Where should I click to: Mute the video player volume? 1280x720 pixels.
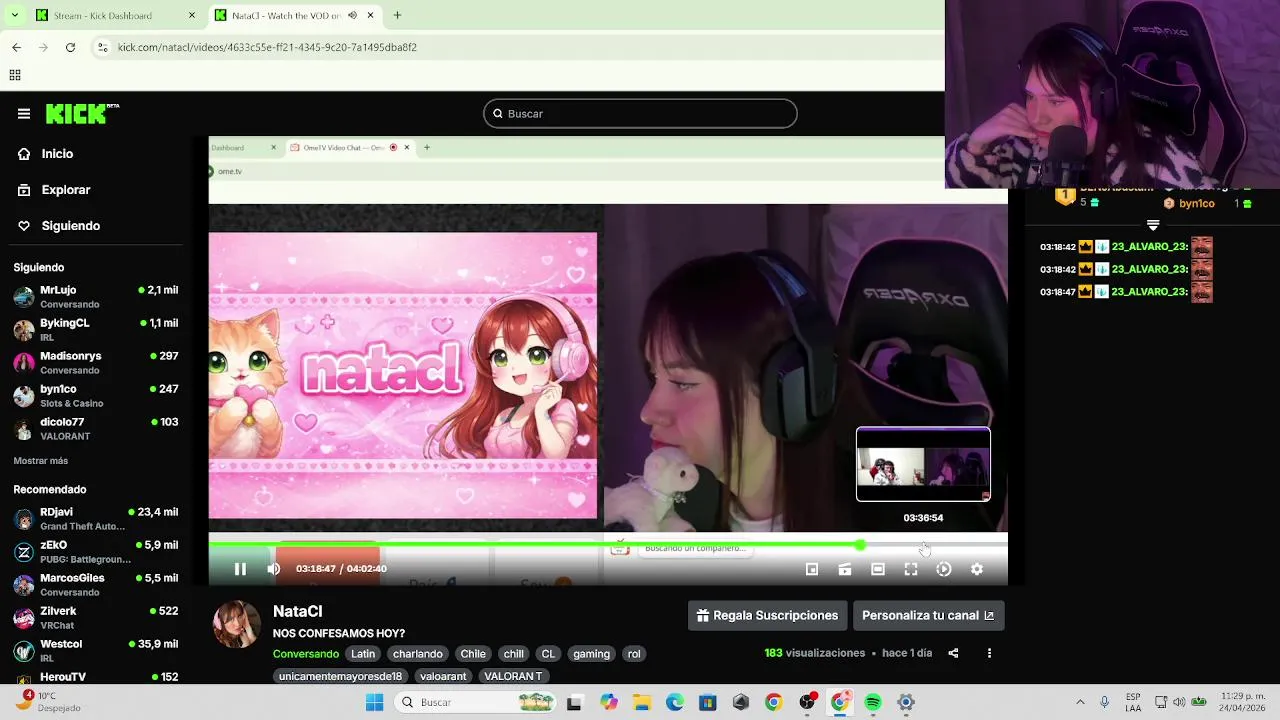(x=274, y=569)
